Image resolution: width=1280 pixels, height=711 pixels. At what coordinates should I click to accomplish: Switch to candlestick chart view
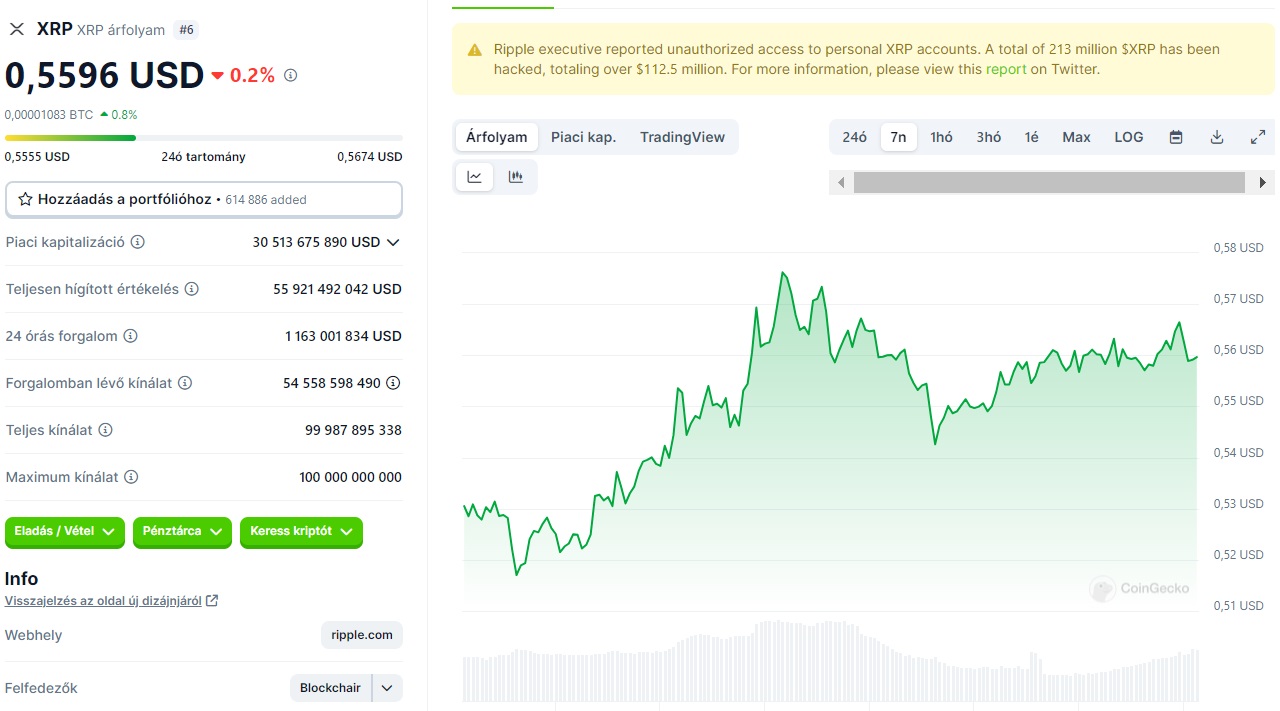pos(516,177)
